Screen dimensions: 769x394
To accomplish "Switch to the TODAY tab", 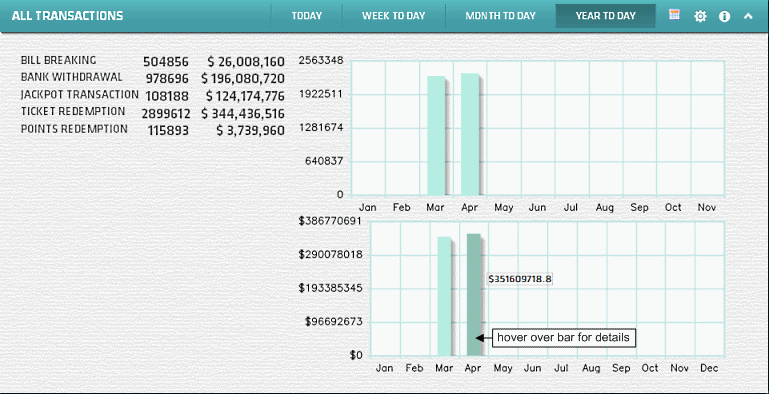I will coord(307,16).
